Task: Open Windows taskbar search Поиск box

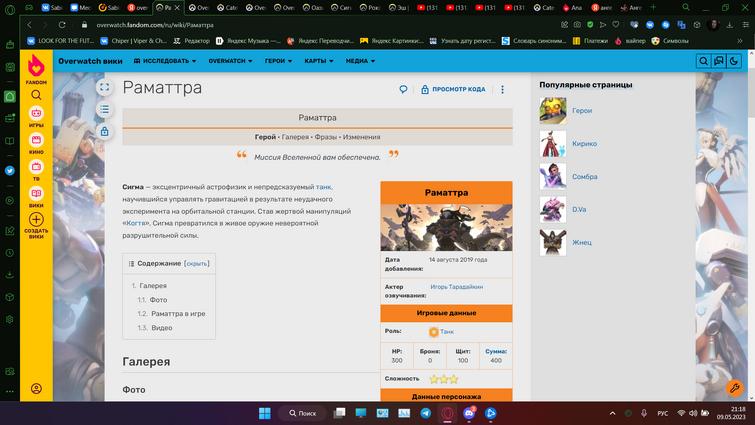Action: tap(302, 413)
